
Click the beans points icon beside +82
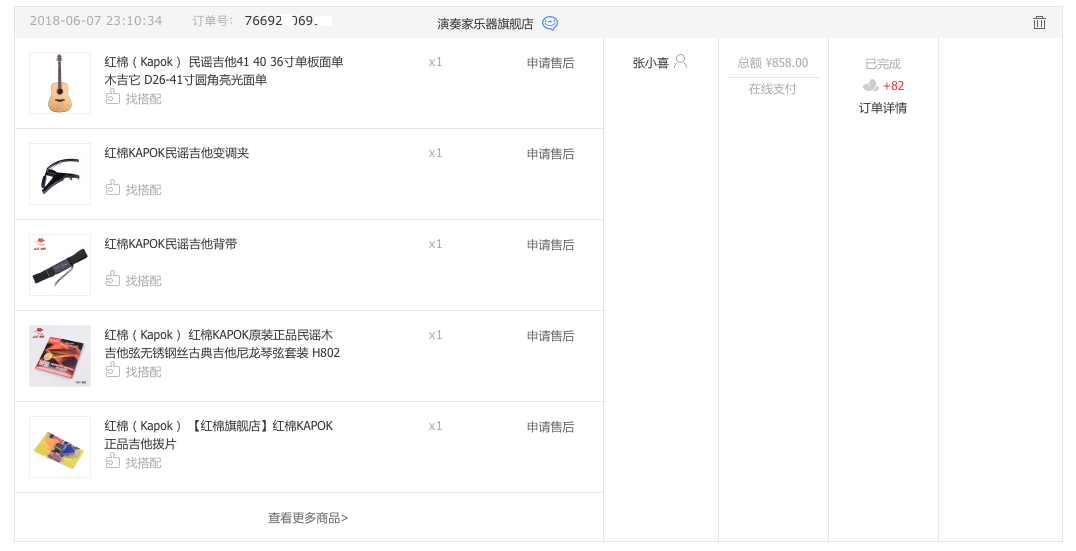pos(871,86)
